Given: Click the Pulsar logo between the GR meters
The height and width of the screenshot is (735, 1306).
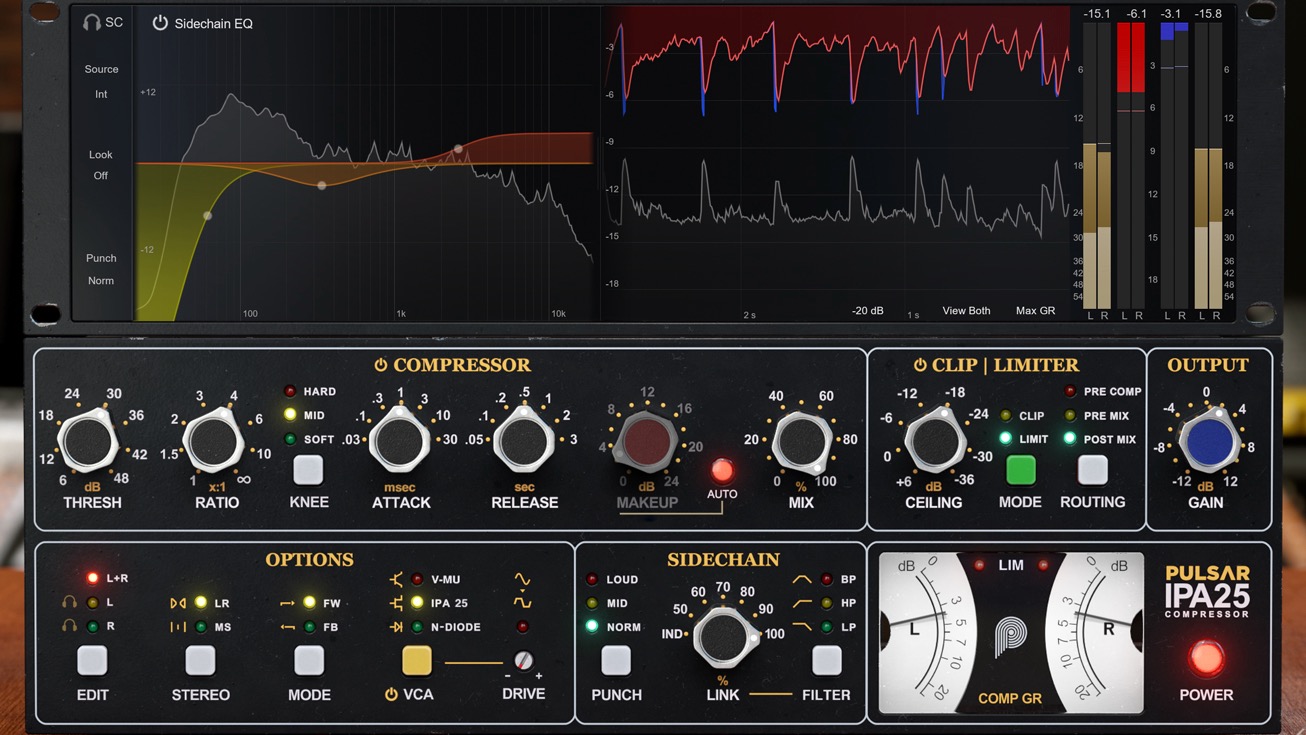Looking at the screenshot, I should 1011,636.
